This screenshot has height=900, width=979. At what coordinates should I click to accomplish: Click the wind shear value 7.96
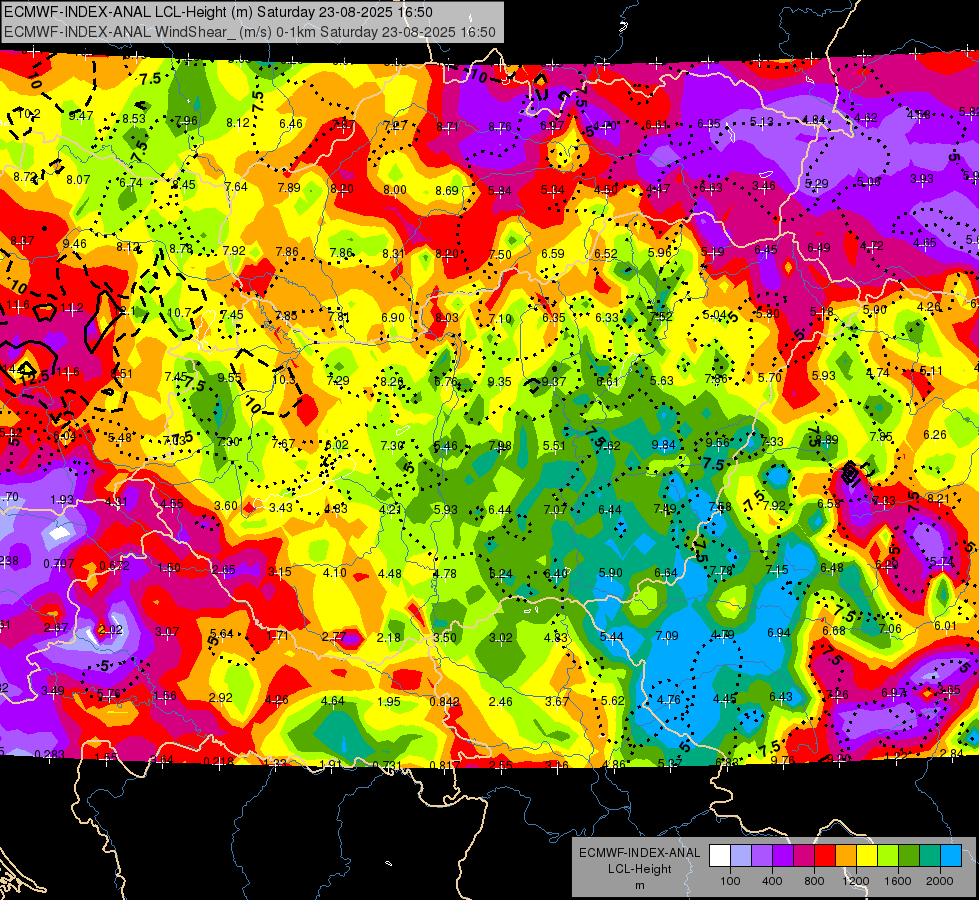pyautogui.click(x=186, y=121)
